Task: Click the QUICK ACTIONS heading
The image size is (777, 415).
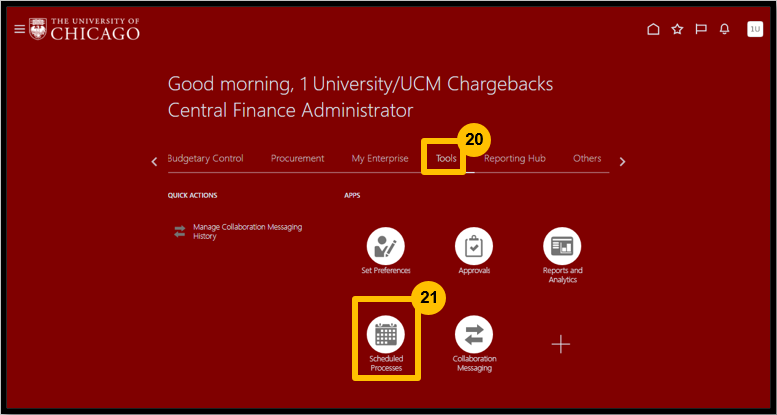Action: tap(192, 195)
